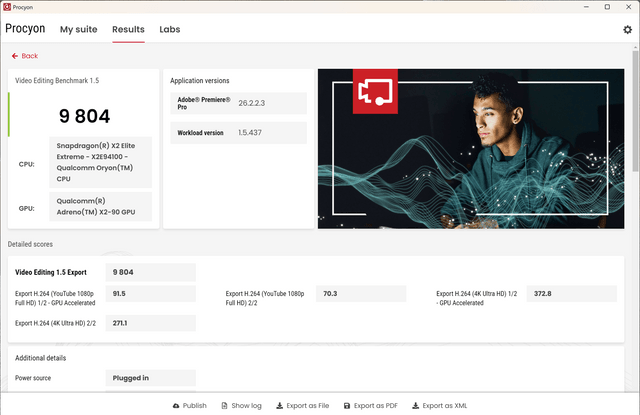640x415 pixels.
Task: Click the Workload version label
Action: (200, 133)
